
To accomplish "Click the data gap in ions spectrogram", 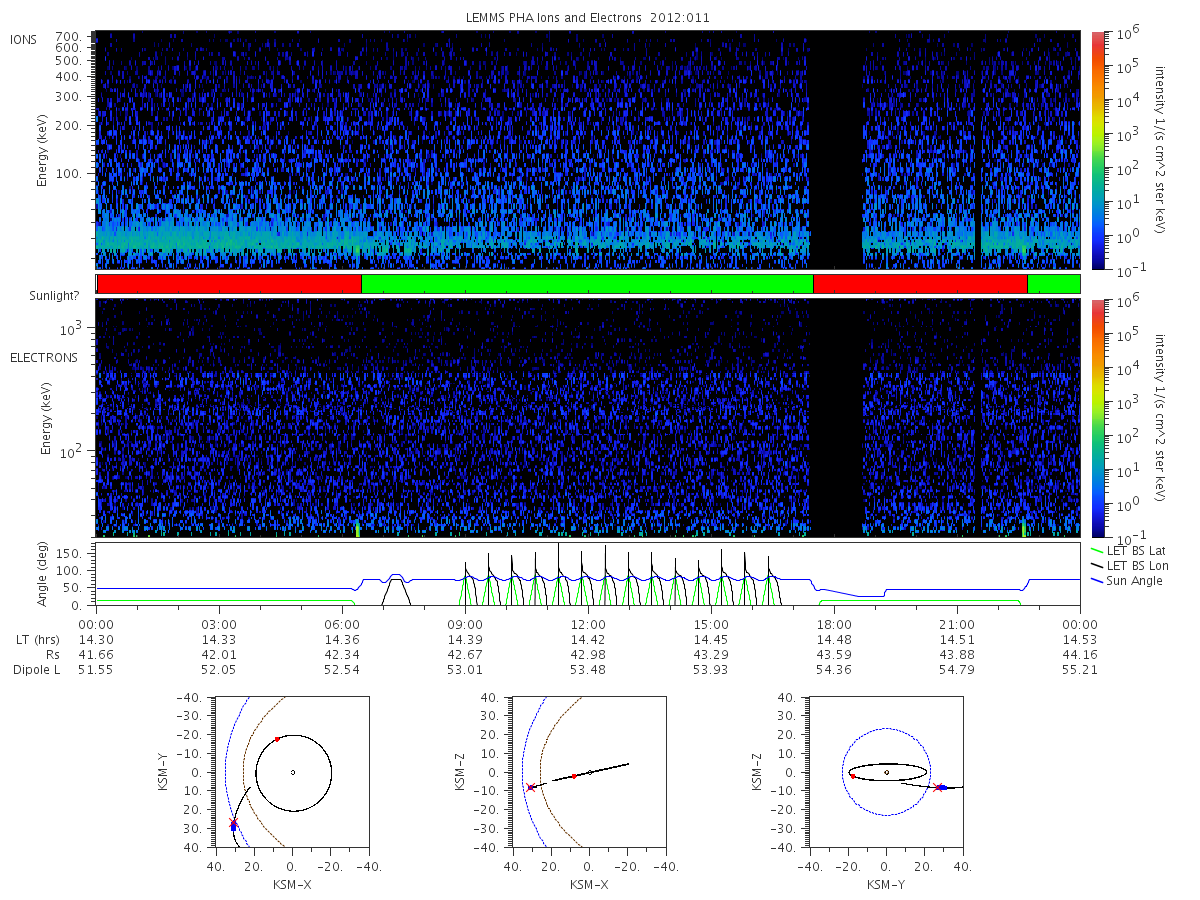I will pyautogui.click(x=836, y=150).
